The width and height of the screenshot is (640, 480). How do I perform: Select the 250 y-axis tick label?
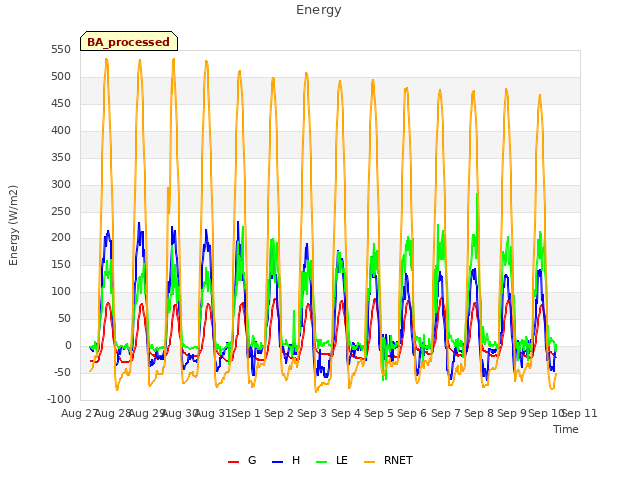(x=61, y=211)
